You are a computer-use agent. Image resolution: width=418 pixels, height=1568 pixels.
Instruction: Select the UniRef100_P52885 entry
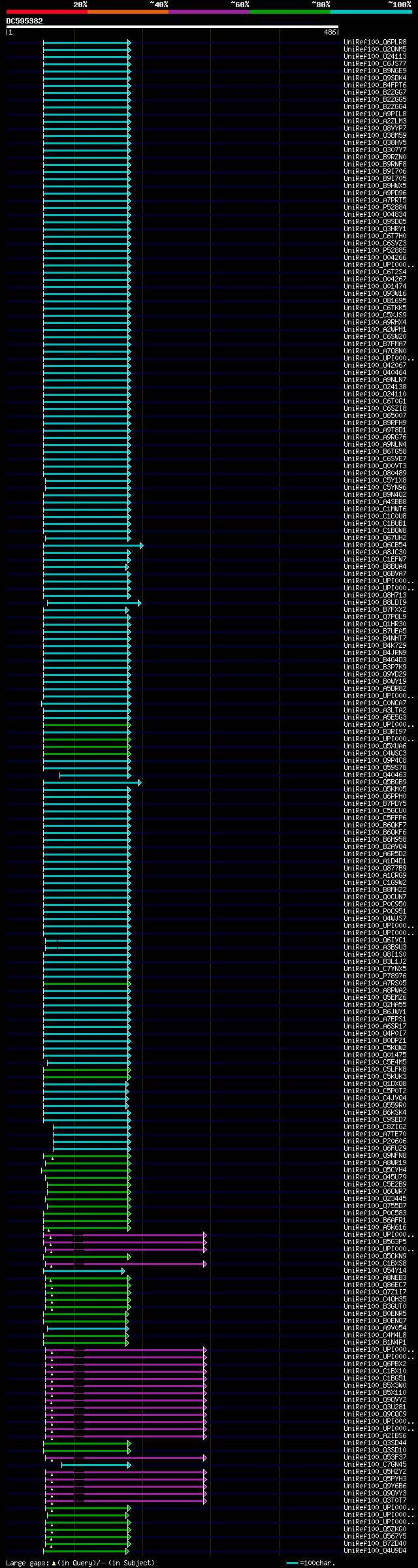[375, 251]
